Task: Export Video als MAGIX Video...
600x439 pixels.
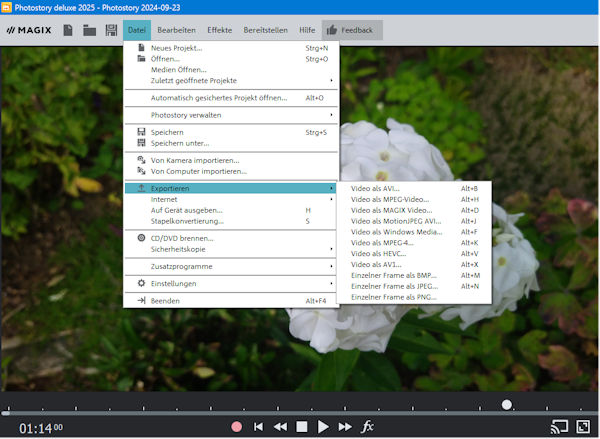Action: click(x=414, y=211)
